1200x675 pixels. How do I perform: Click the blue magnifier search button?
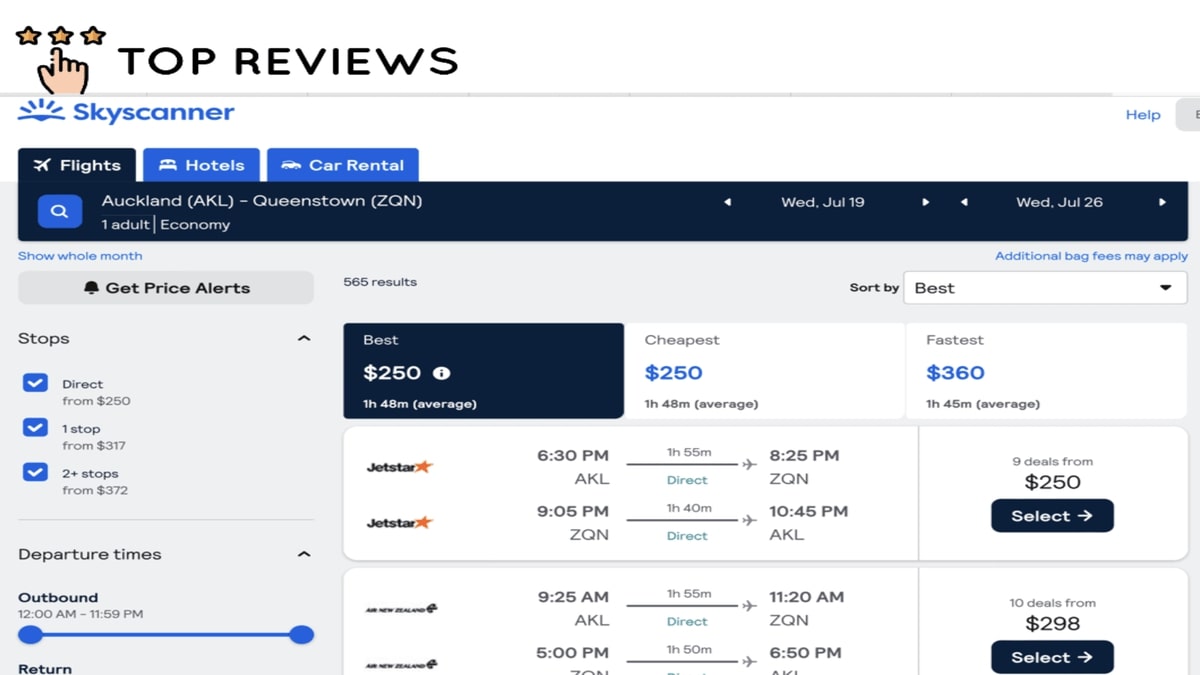60,212
